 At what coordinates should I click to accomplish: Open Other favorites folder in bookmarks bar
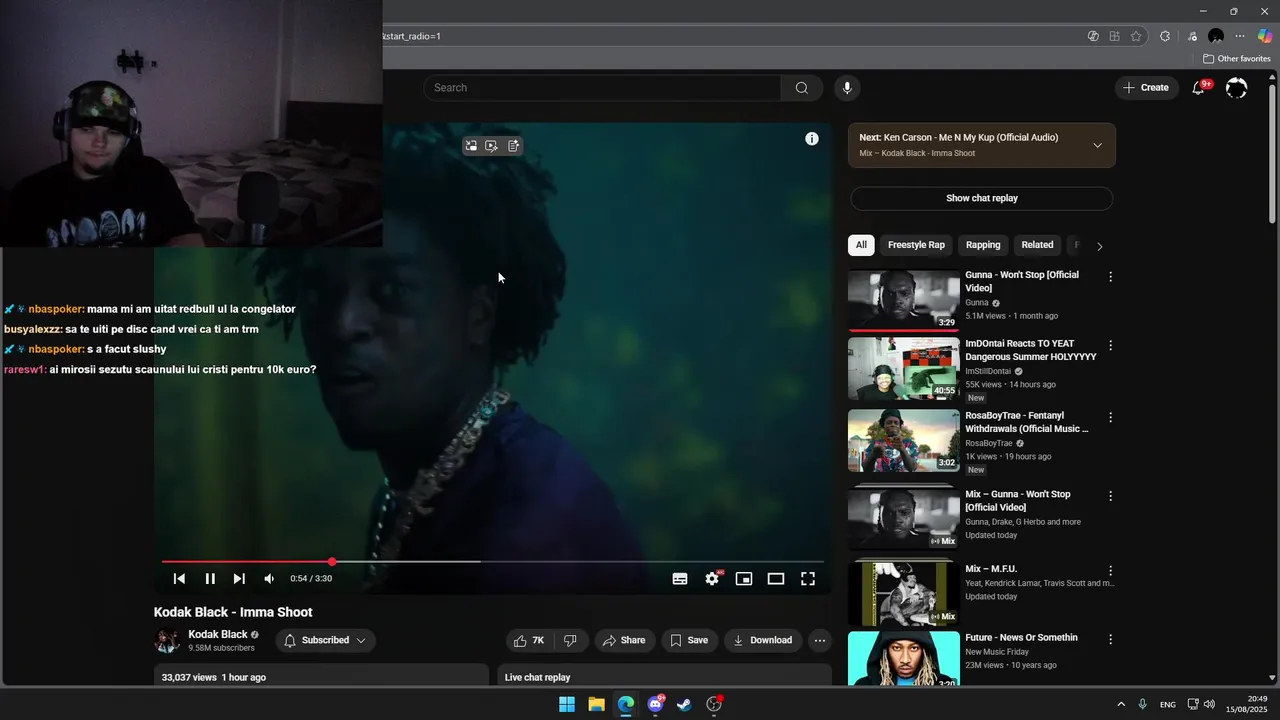pos(1237,59)
